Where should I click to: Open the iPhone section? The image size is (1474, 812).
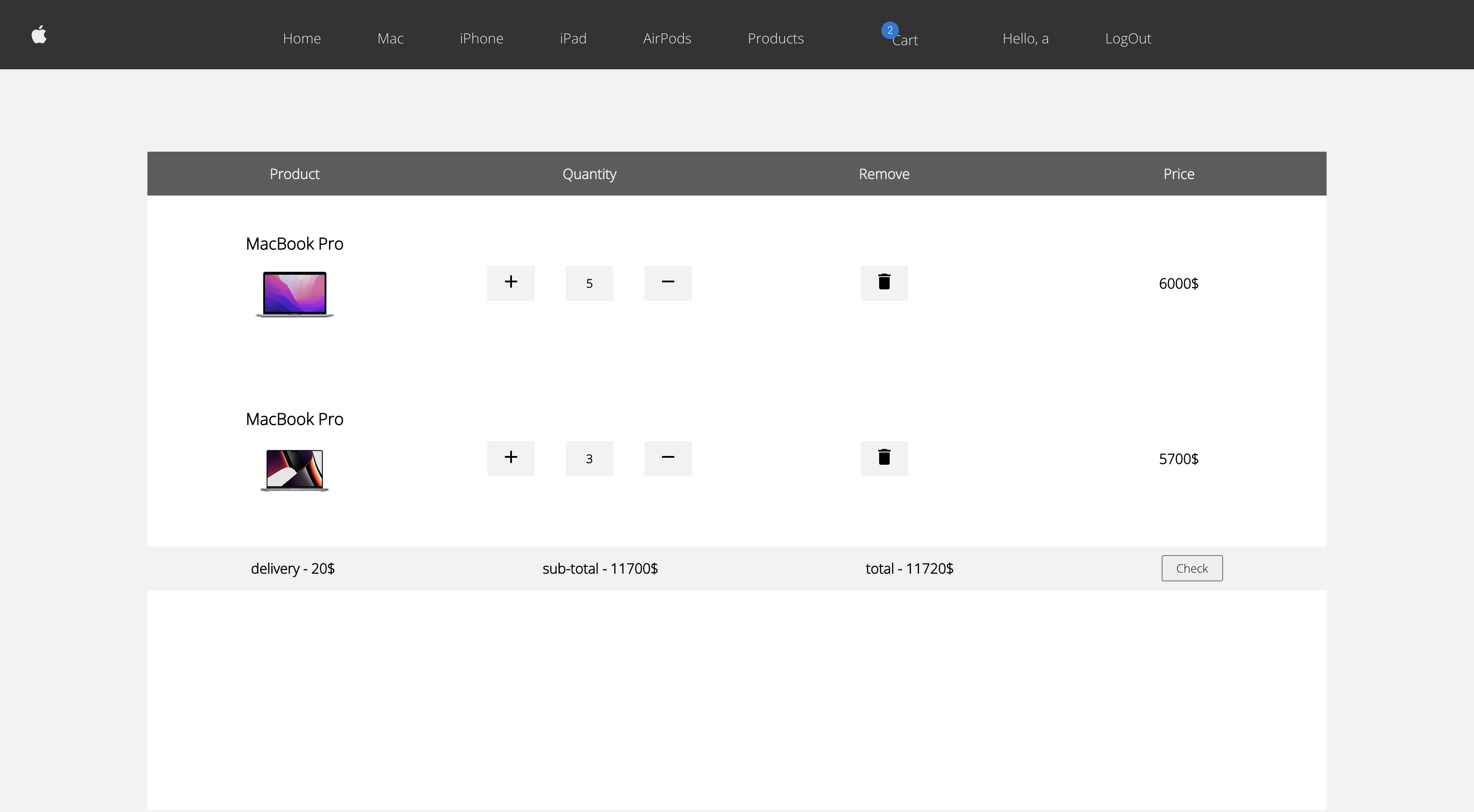coord(481,38)
